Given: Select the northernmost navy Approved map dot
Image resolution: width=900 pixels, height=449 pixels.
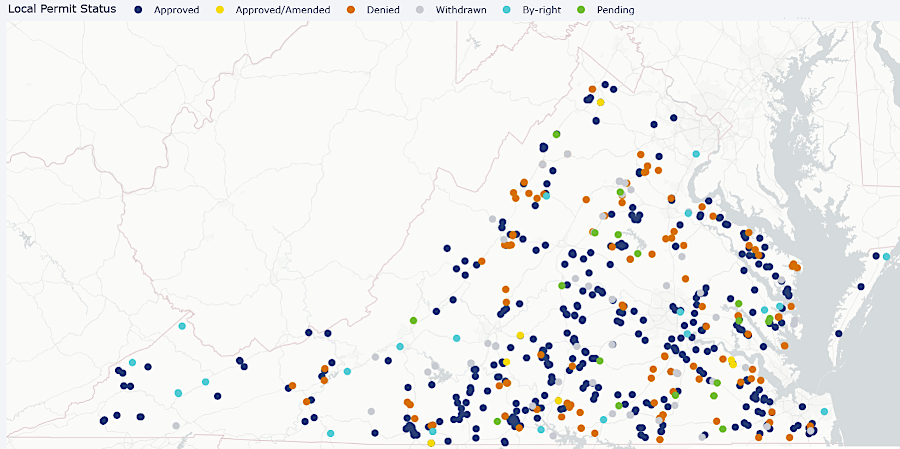Looking at the screenshot, I should click(605, 84).
